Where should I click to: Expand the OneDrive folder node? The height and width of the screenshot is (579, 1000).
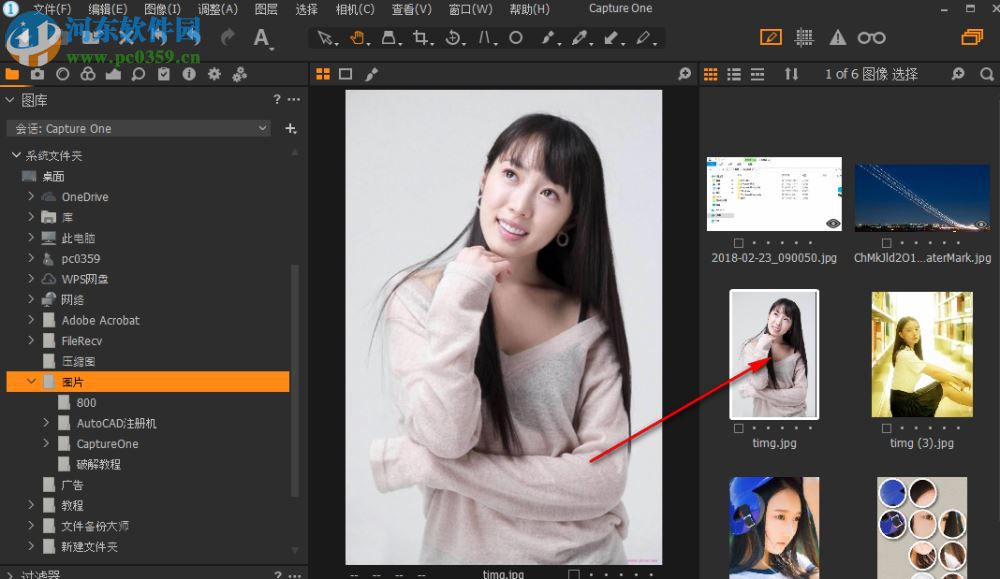31,197
